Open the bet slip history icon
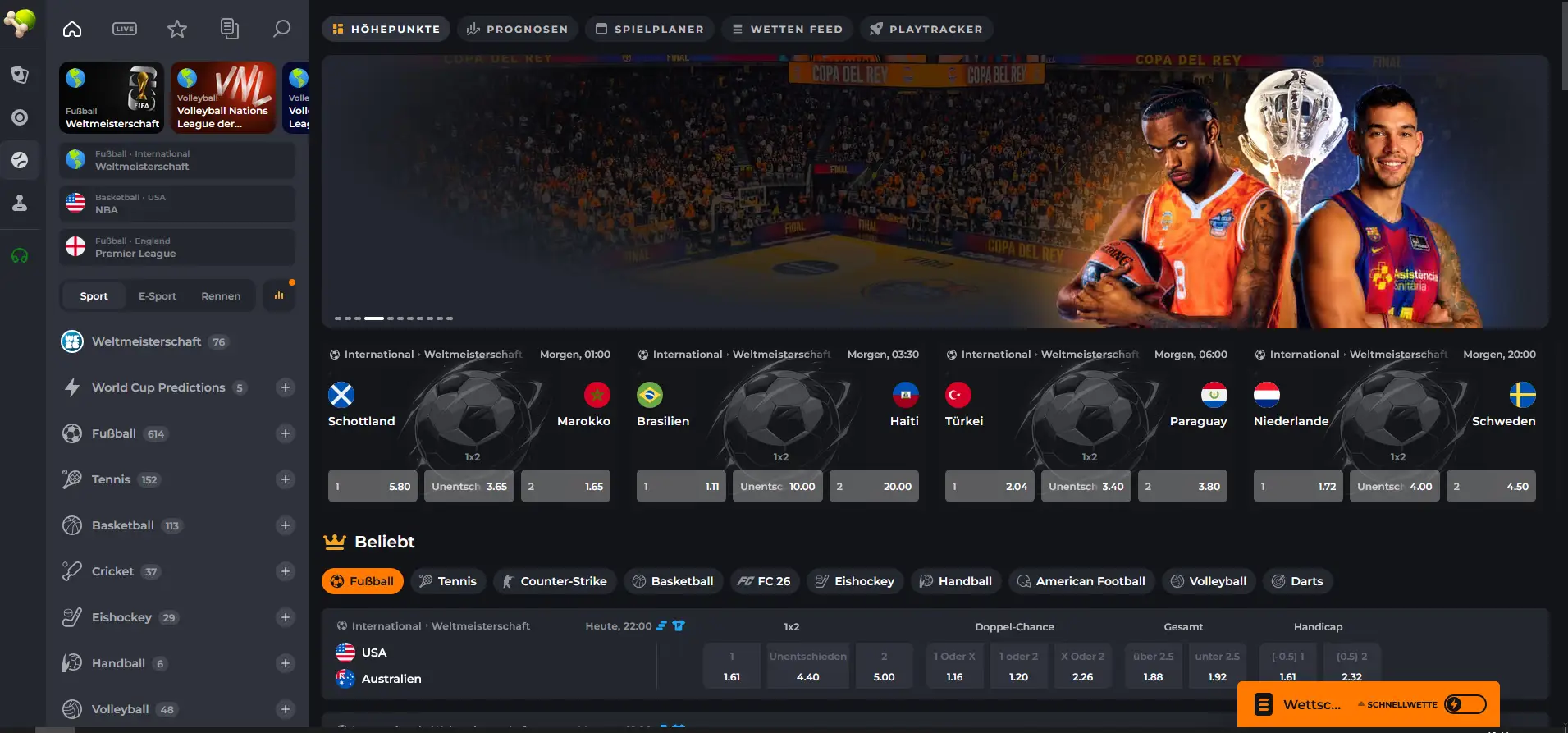1568x733 pixels. pyautogui.click(x=230, y=30)
